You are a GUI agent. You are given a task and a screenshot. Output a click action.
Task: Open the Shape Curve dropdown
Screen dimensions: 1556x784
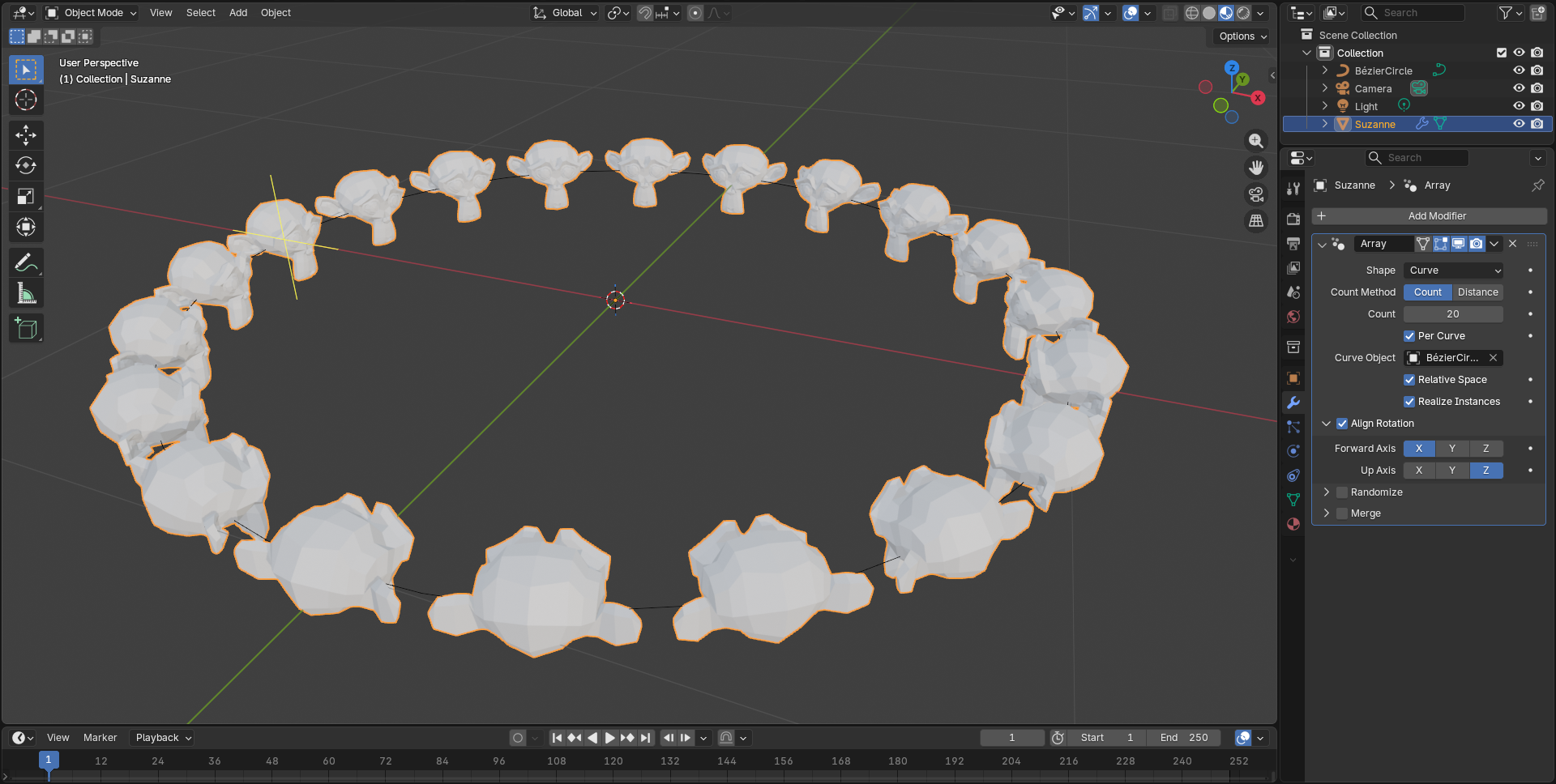[x=1454, y=271]
